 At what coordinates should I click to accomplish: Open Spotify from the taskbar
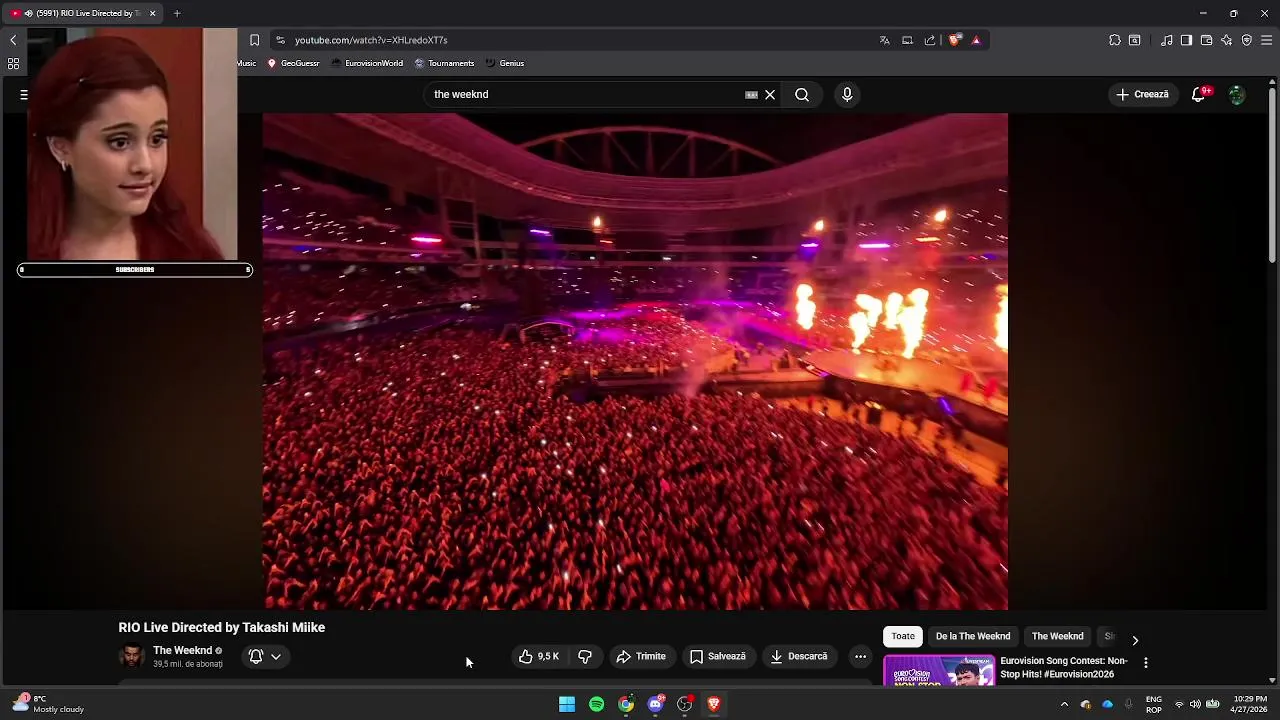pyautogui.click(x=596, y=704)
